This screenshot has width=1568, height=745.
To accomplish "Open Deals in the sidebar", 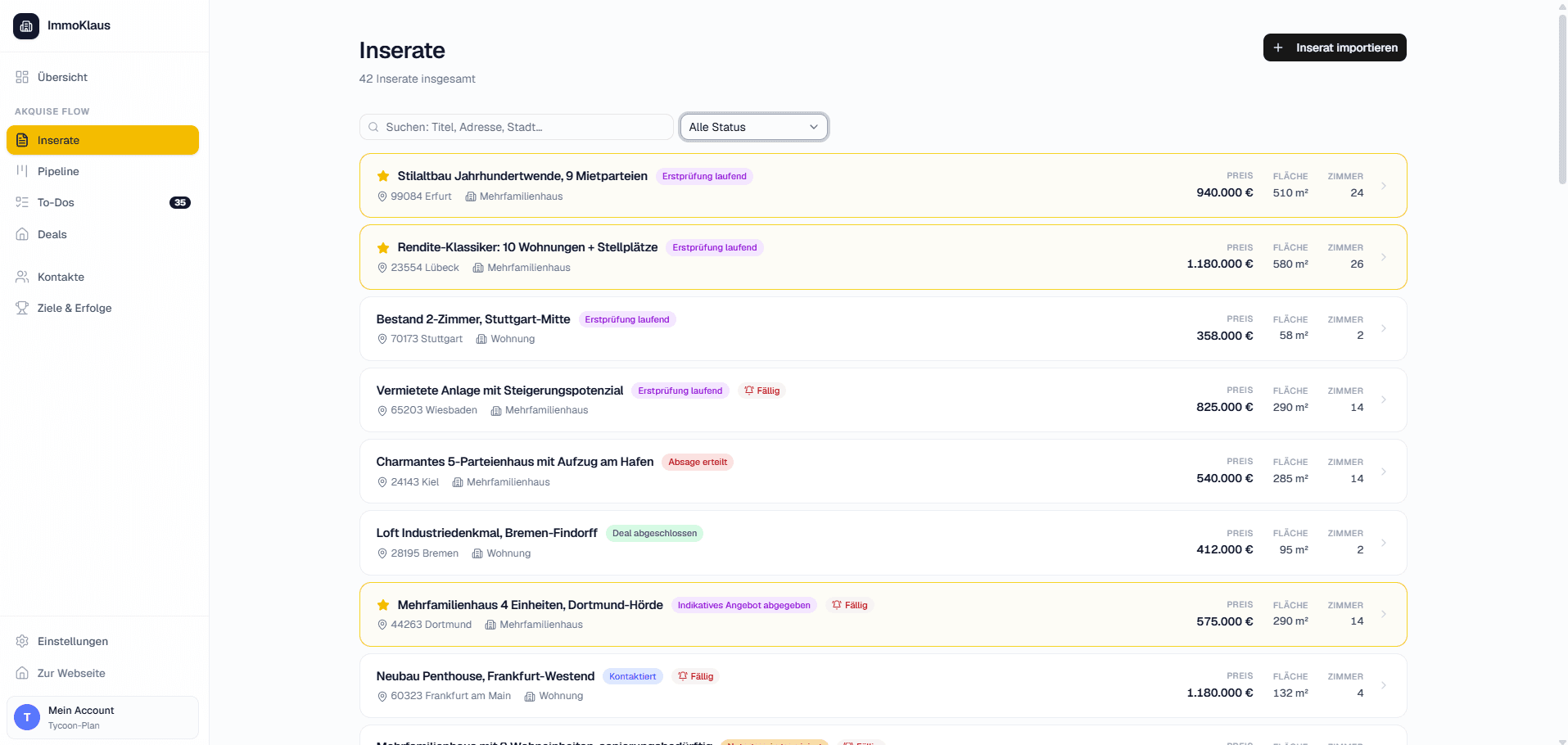I will tap(103, 234).
